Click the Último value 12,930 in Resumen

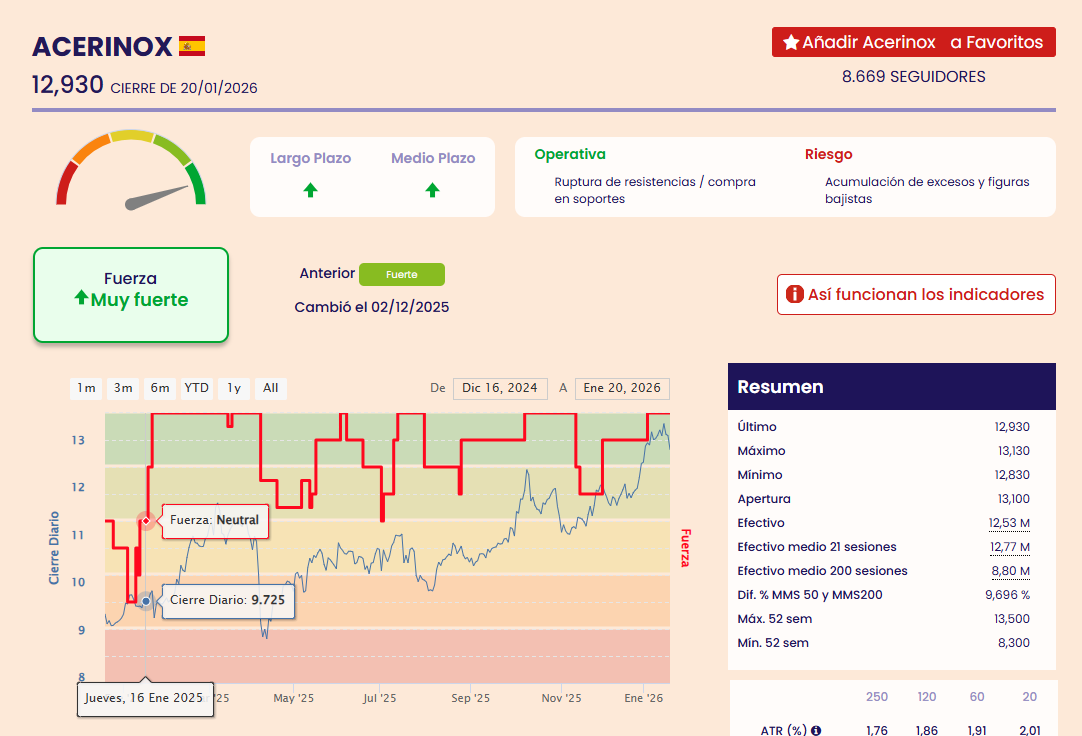point(1012,427)
